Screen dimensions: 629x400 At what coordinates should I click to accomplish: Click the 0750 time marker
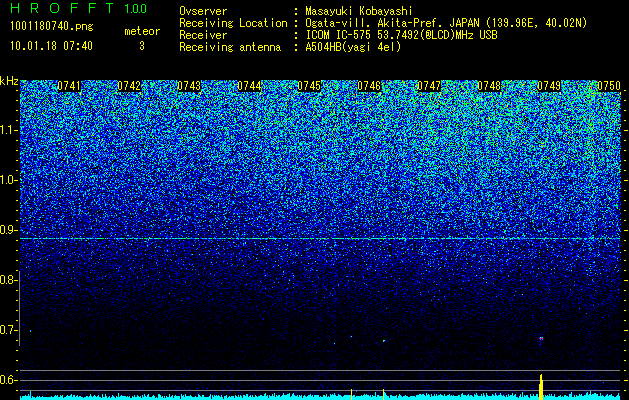(609, 86)
